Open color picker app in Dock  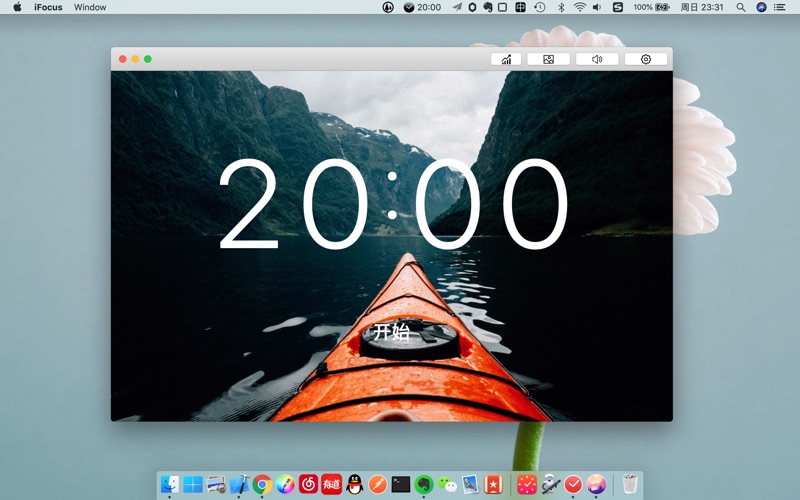[285, 484]
